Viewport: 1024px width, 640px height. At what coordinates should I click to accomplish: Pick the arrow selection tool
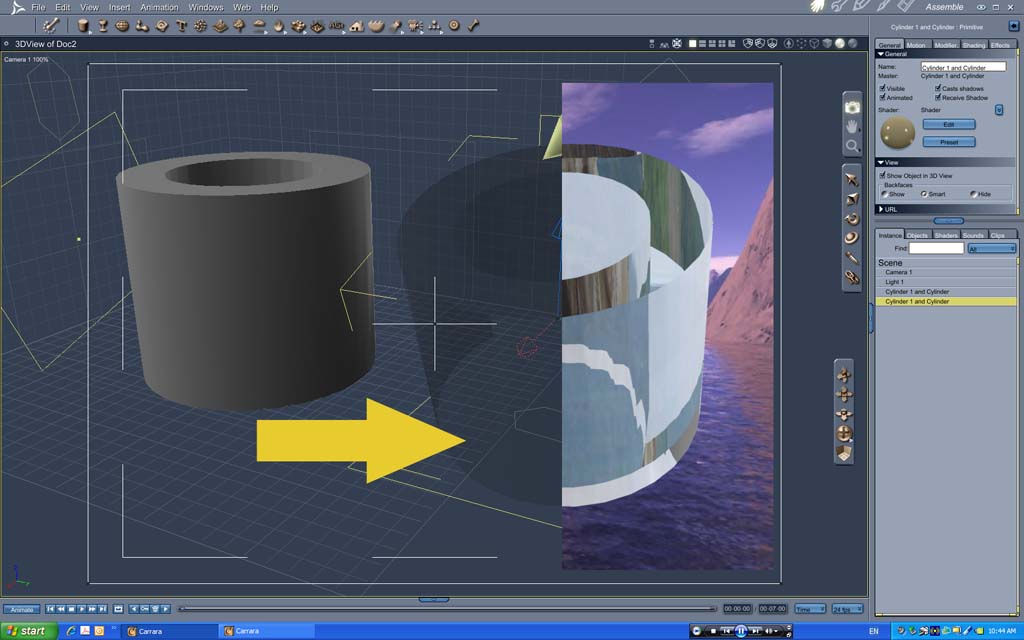pos(852,179)
